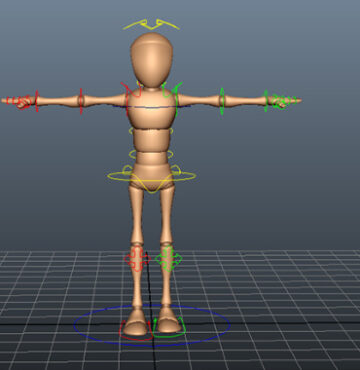Select the yellow mid-spine ring control at waist
Viewport: 360px width, 370px height.
[151, 154]
